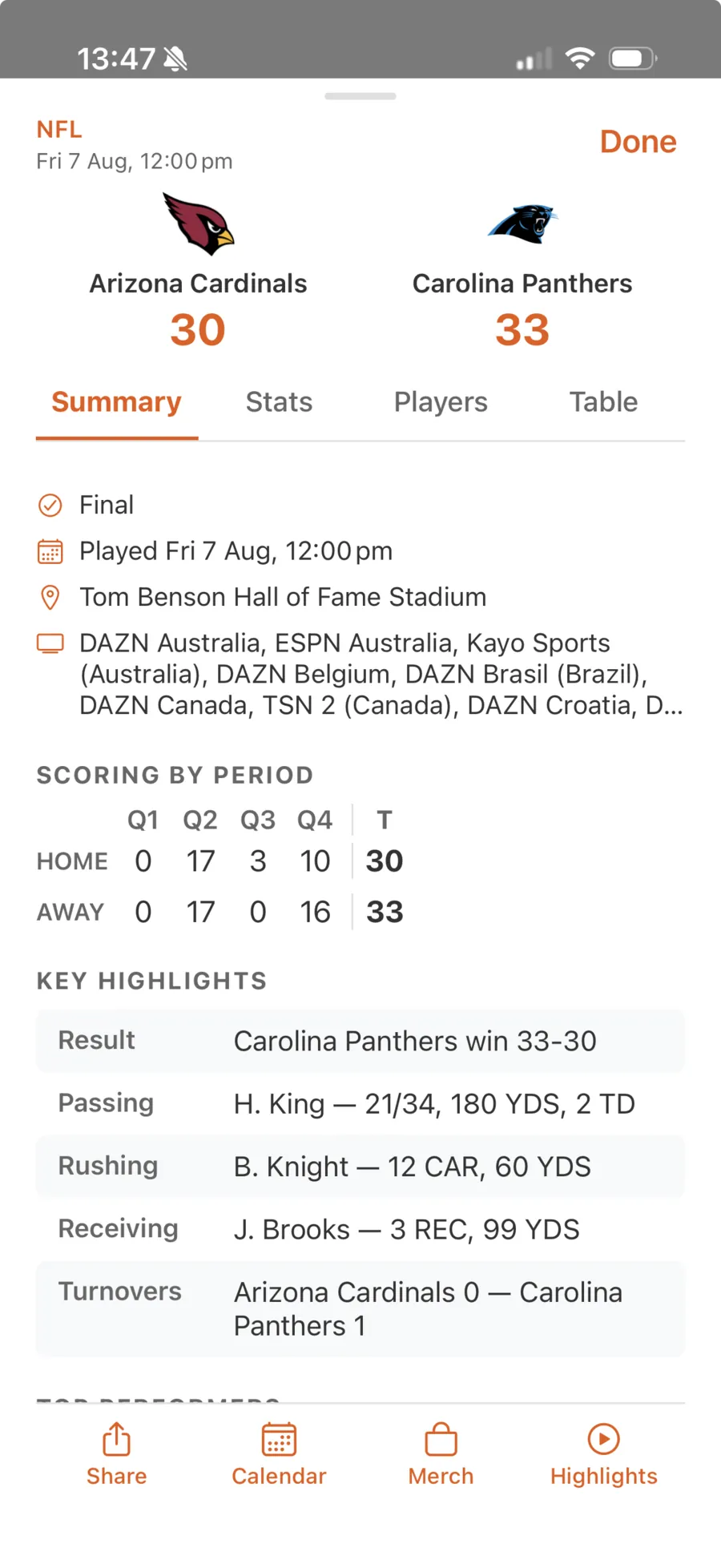Tap the Final status checkmark icon

(x=50, y=505)
